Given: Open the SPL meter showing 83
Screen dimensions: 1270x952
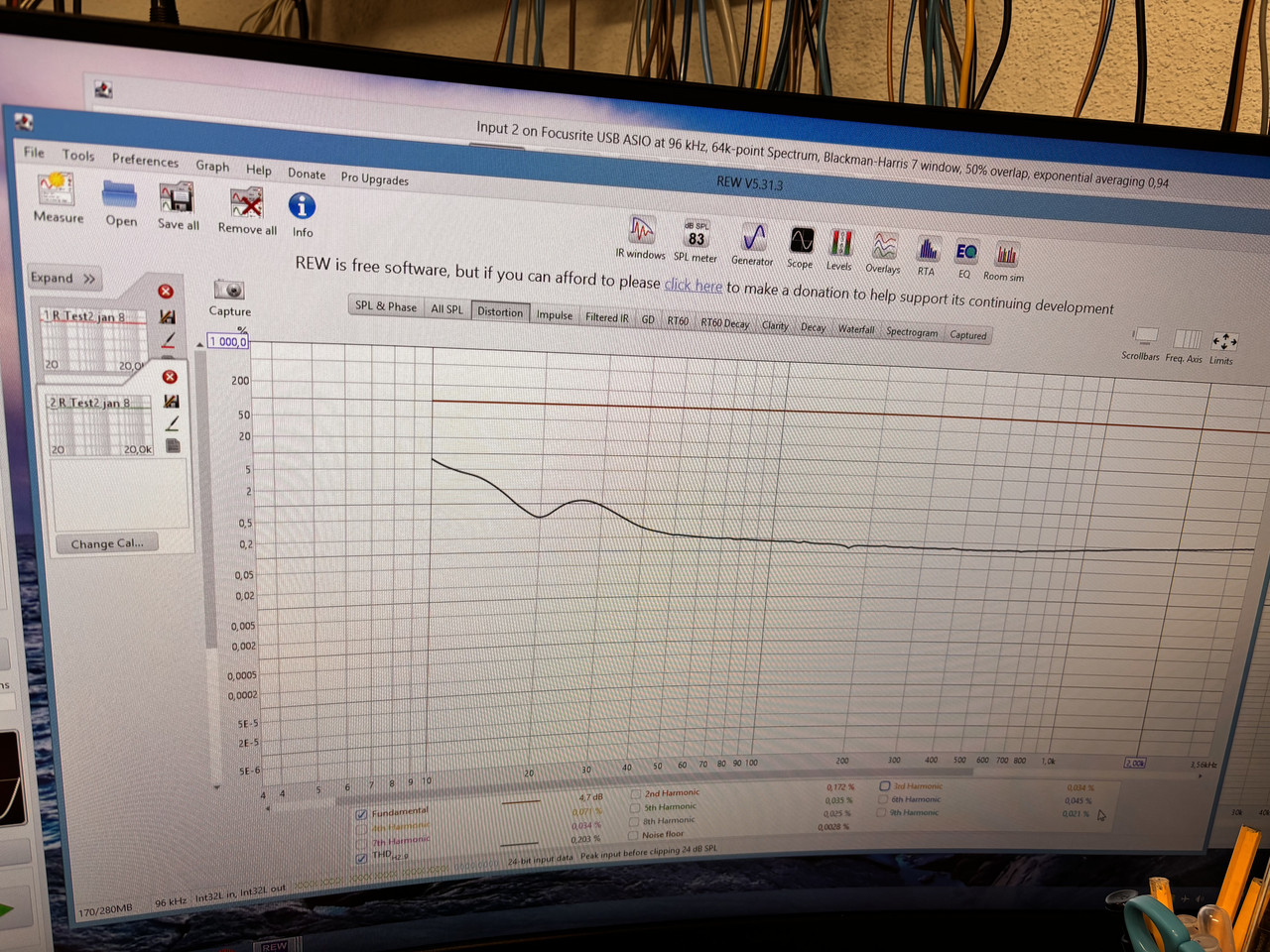Looking at the screenshot, I should coord(697,234).
